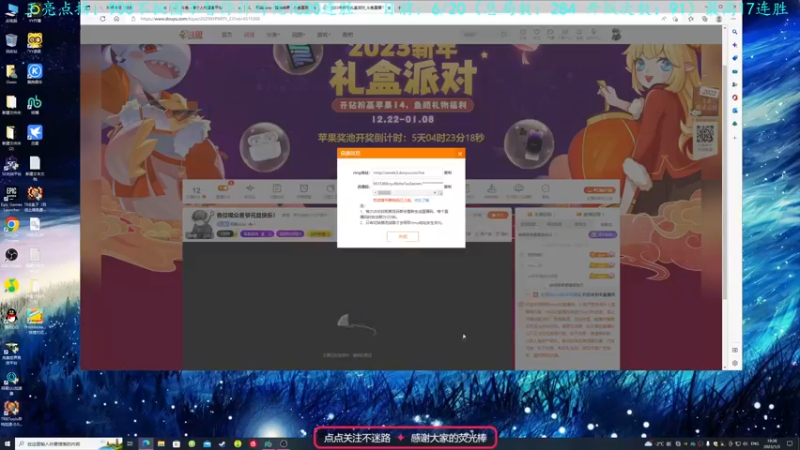Expand the fifth navigation dropdown in header
This screenshot has height=450, width=800.
(323, 35)
